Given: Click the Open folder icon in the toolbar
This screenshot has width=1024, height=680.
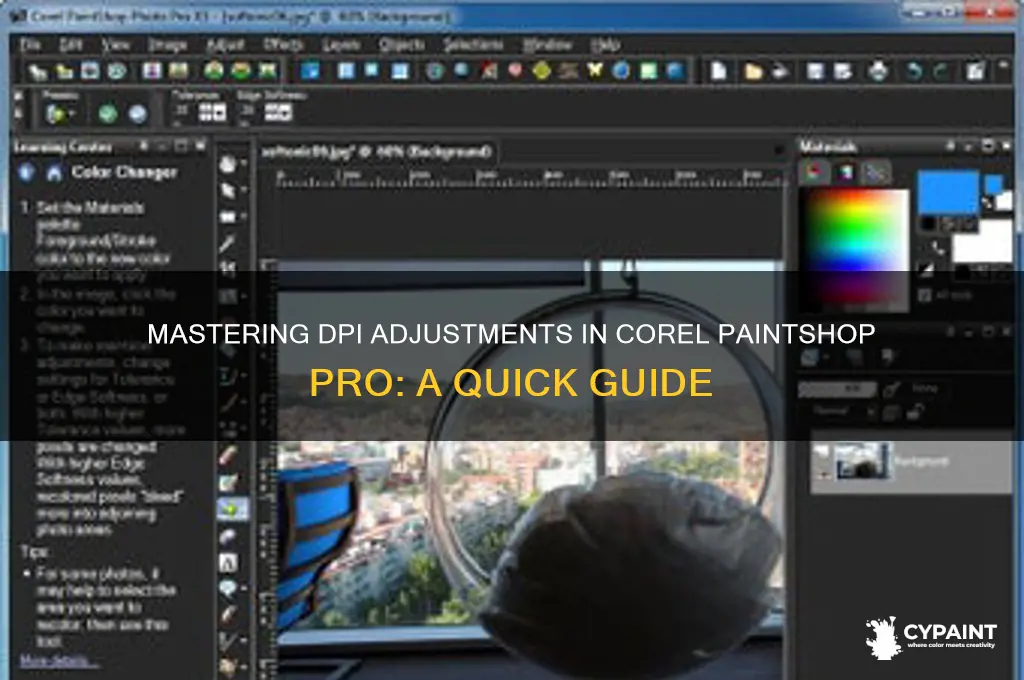Looking at the screenshot, I should pyautogui.click(x=753, y=71).
